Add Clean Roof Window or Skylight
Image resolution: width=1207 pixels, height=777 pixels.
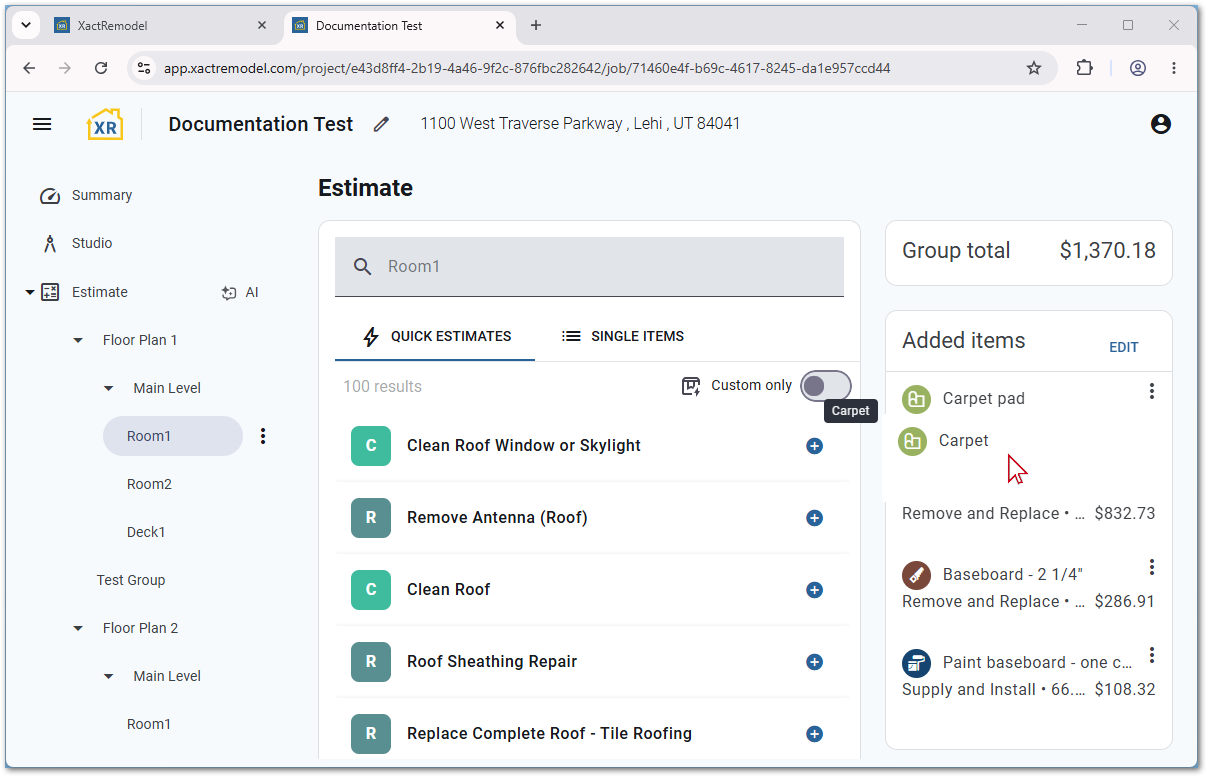point(814,446)
